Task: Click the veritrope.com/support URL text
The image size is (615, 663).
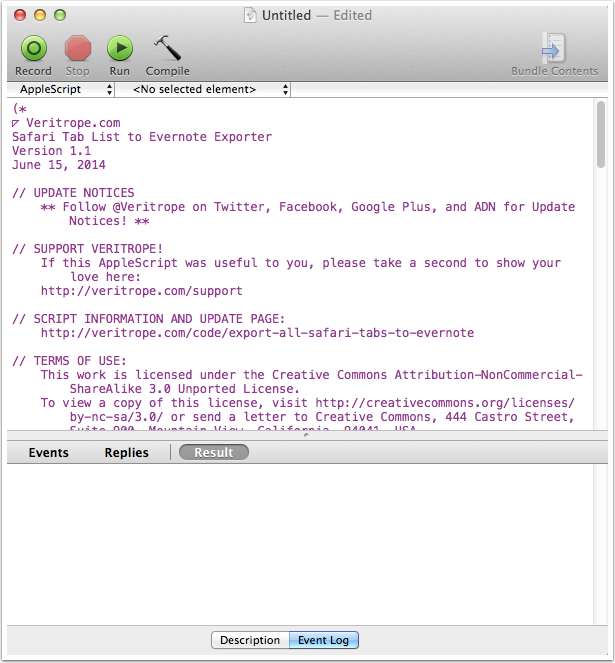Action: click(x=142, y=291)
